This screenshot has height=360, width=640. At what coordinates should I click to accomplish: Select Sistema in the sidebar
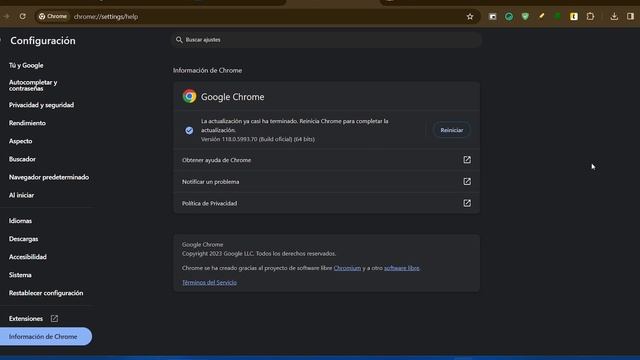coord(20,275)
